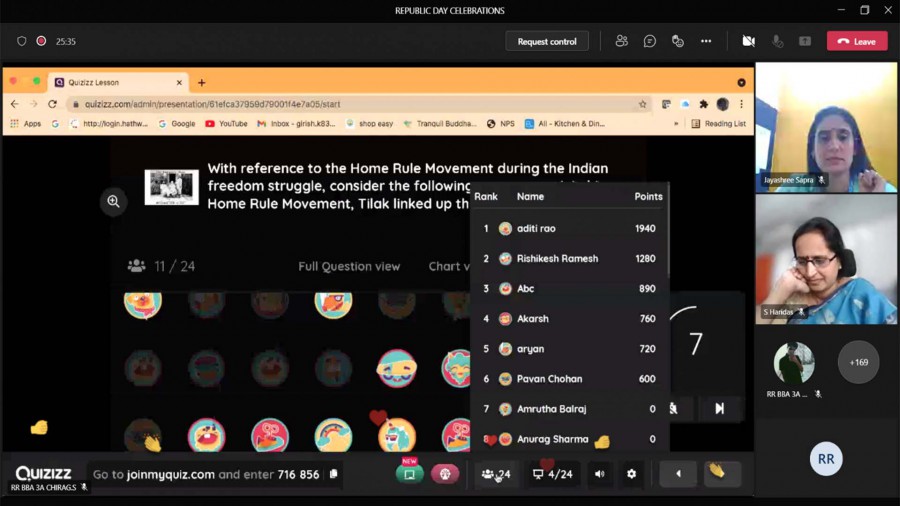Viewport: 900px width, 506px height.
Task: Toggle the camera on in Teams
Action: (x=748, y=41)
